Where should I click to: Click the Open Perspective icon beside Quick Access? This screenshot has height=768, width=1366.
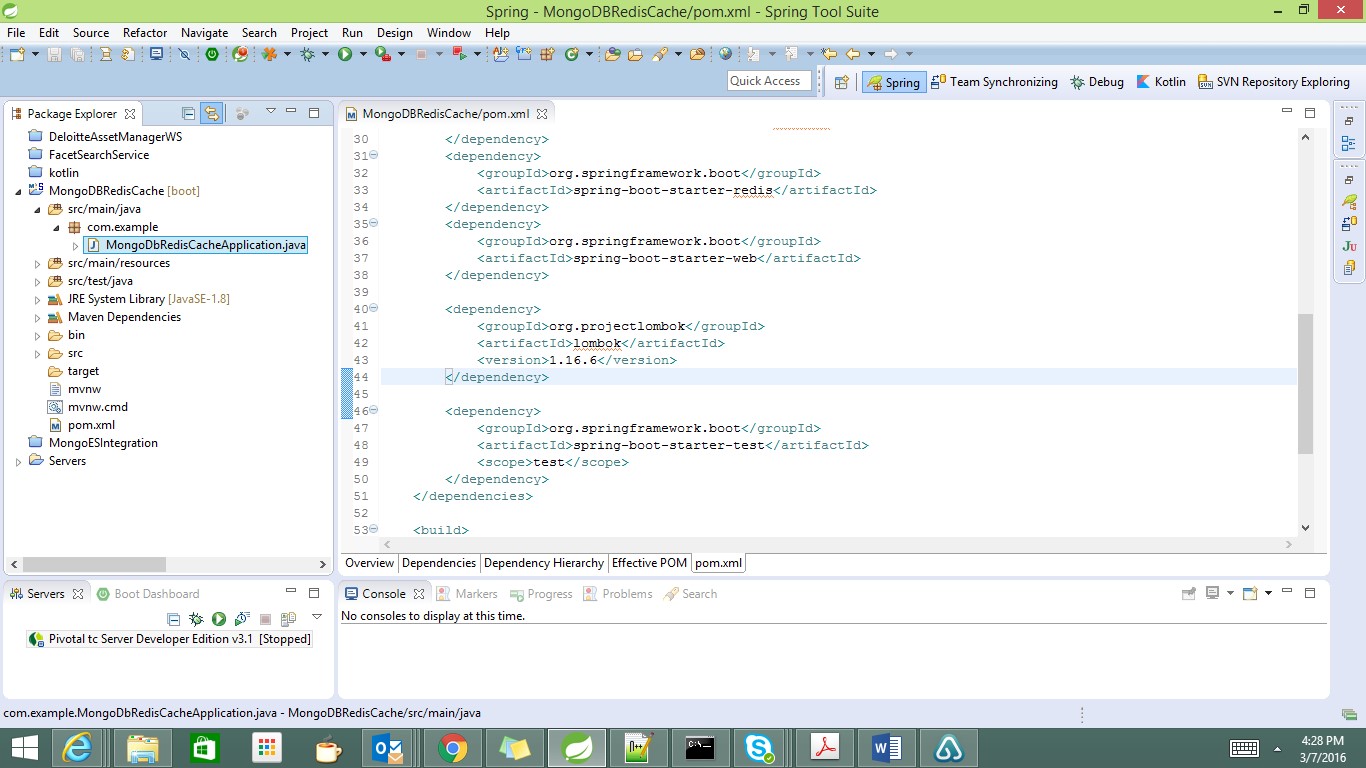841,82
